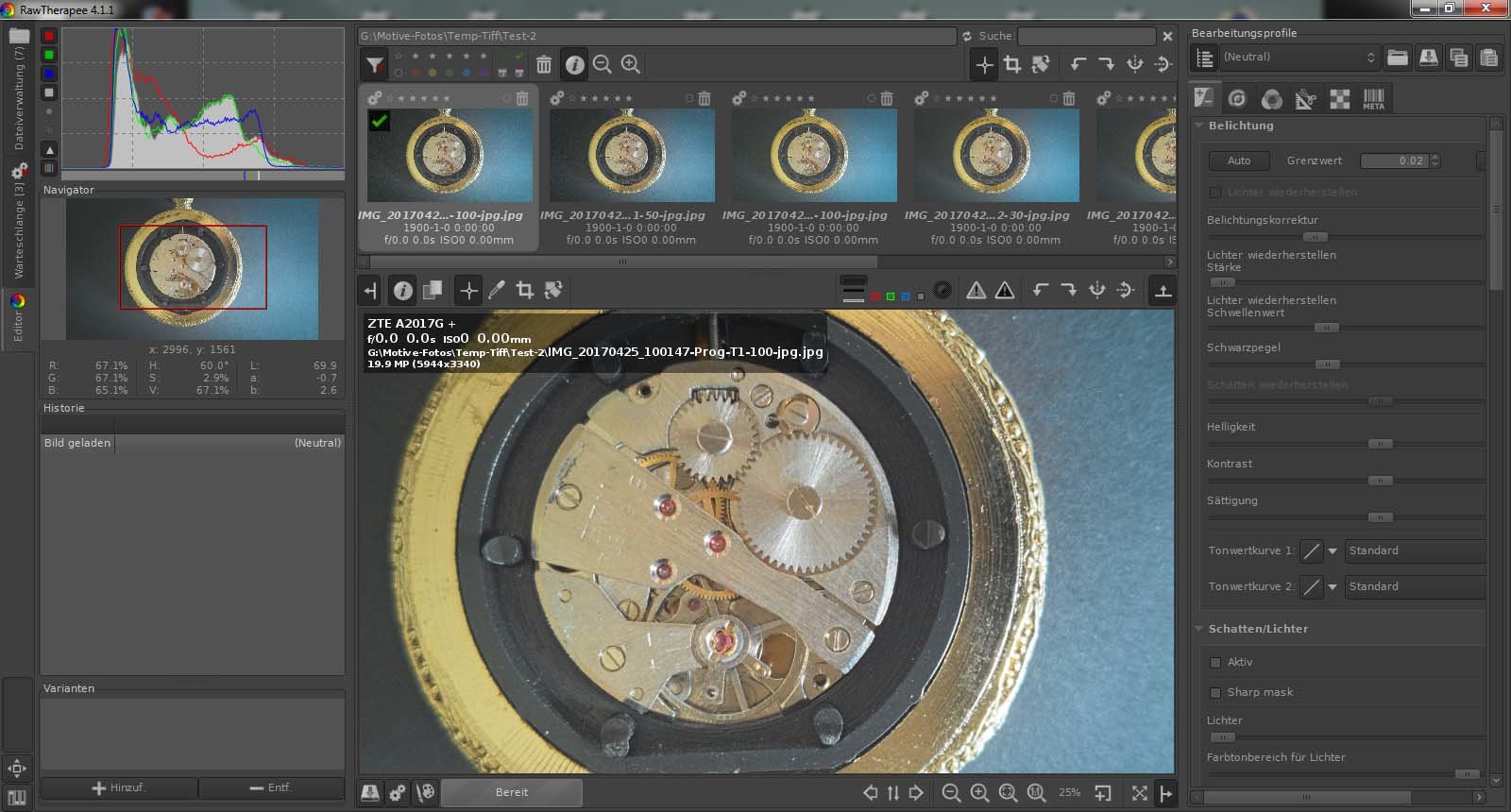Toggle the green channel histogram
The width and height of the screenshot is (1511, 812).
click(49, 55)
